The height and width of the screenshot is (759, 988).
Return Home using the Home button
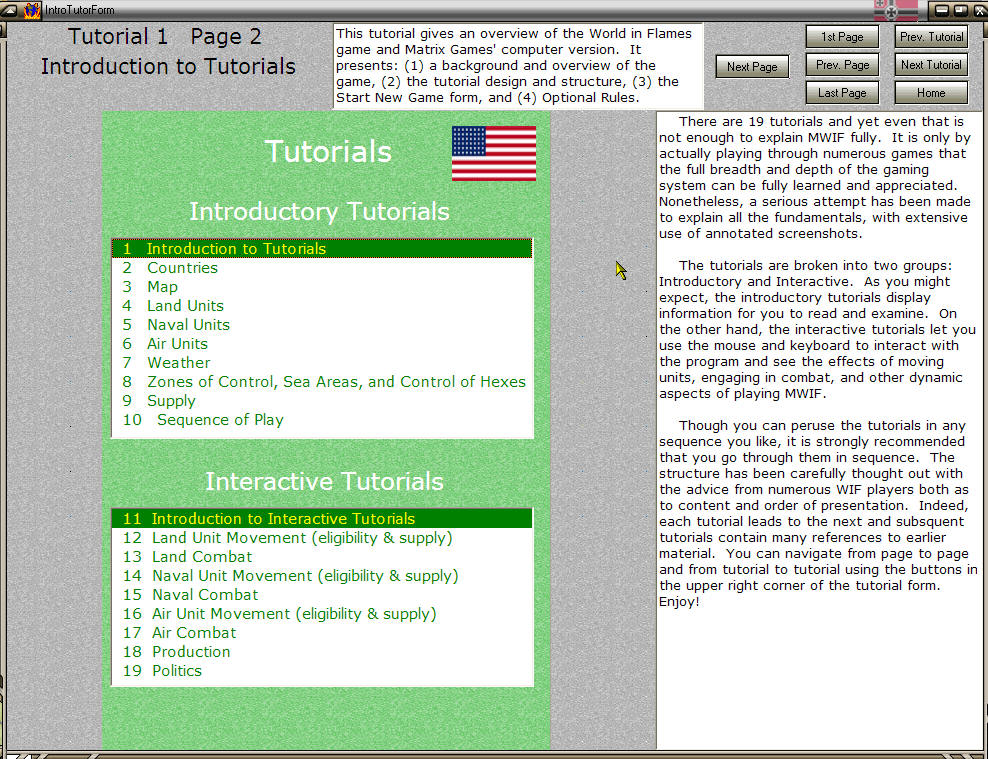pos(930,92)
